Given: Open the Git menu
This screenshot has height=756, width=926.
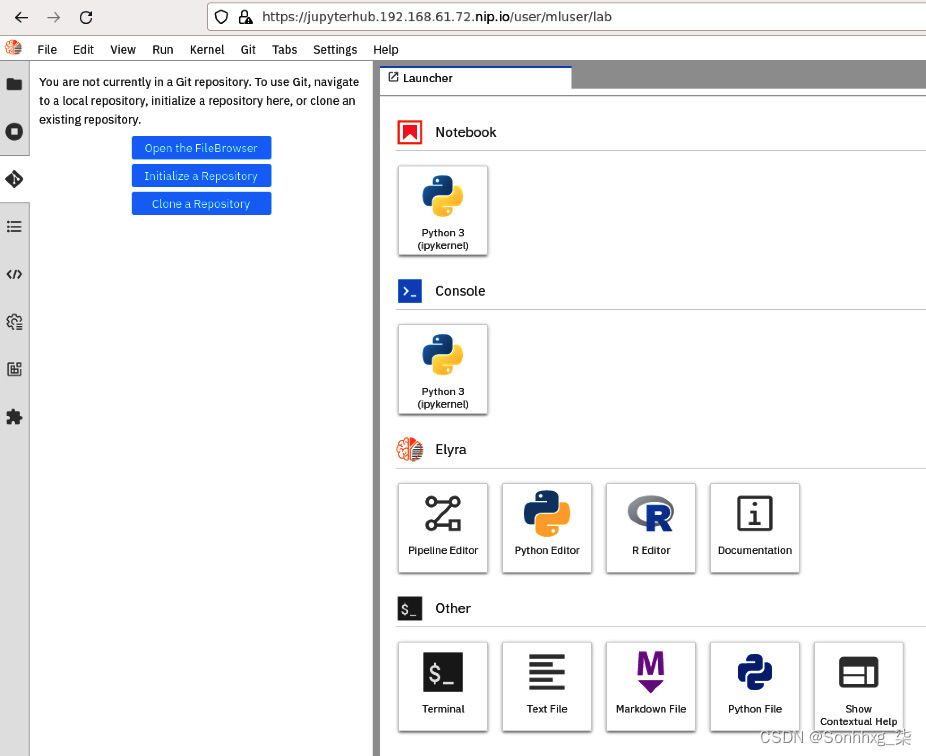Looking at the screenshot, I should 248,50.
